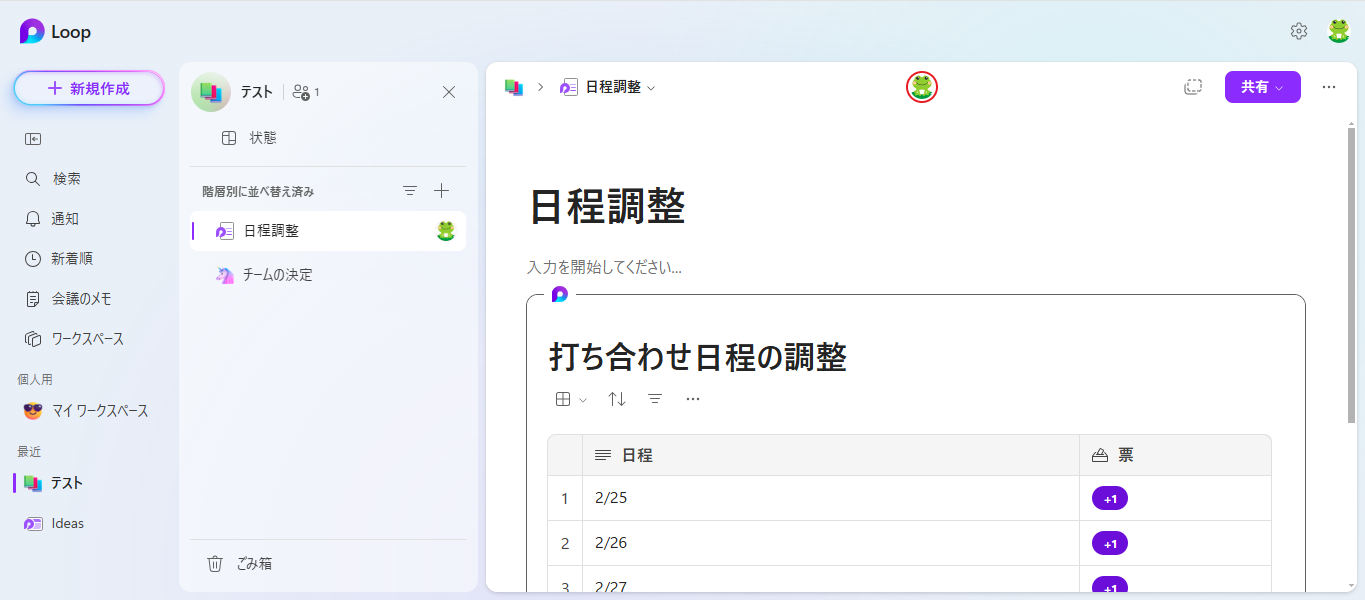The height and width of the screenshot is (600, 1365).
Task: Copy the 日程調整 Loop component
Action: pos(1193,87)
